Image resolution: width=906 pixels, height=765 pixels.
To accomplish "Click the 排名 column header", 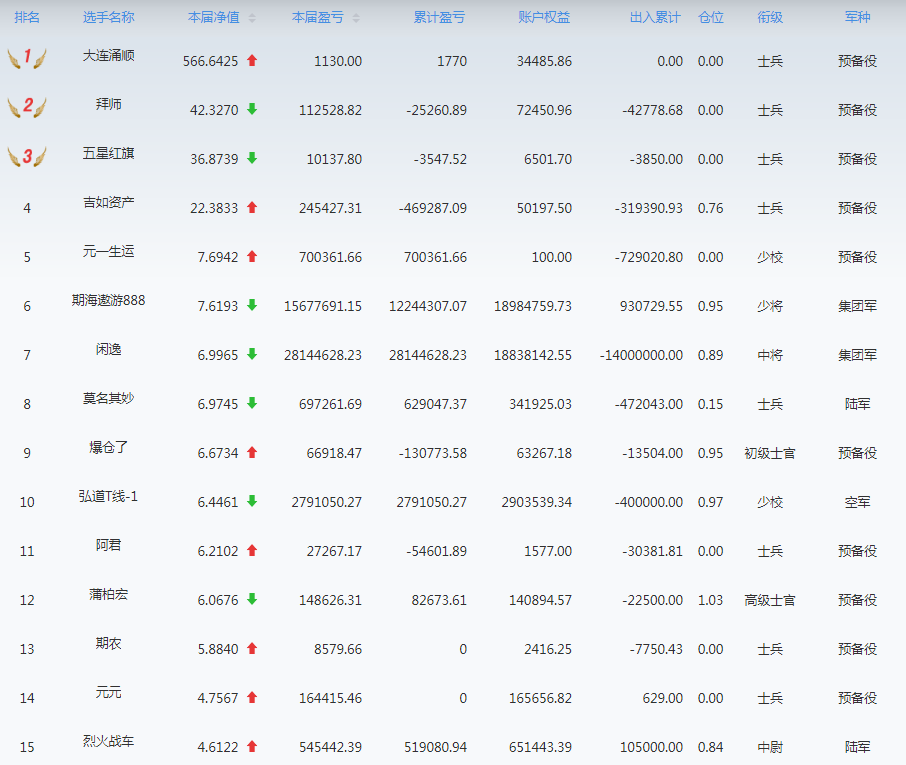I will [27, 17].
